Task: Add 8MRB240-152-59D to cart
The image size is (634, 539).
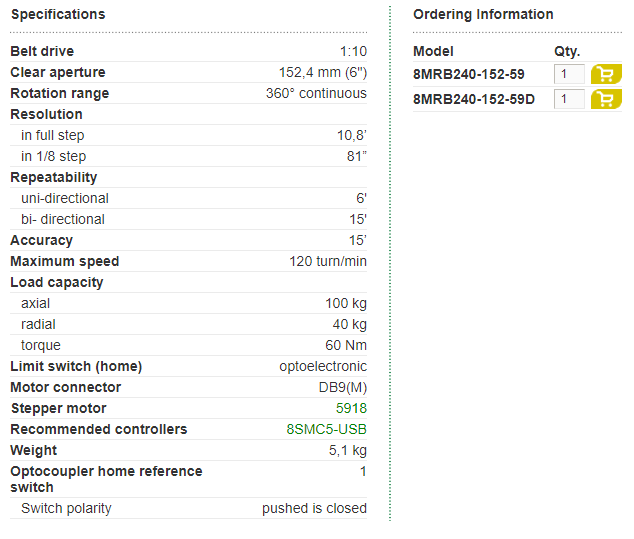Action: point(606,99)
